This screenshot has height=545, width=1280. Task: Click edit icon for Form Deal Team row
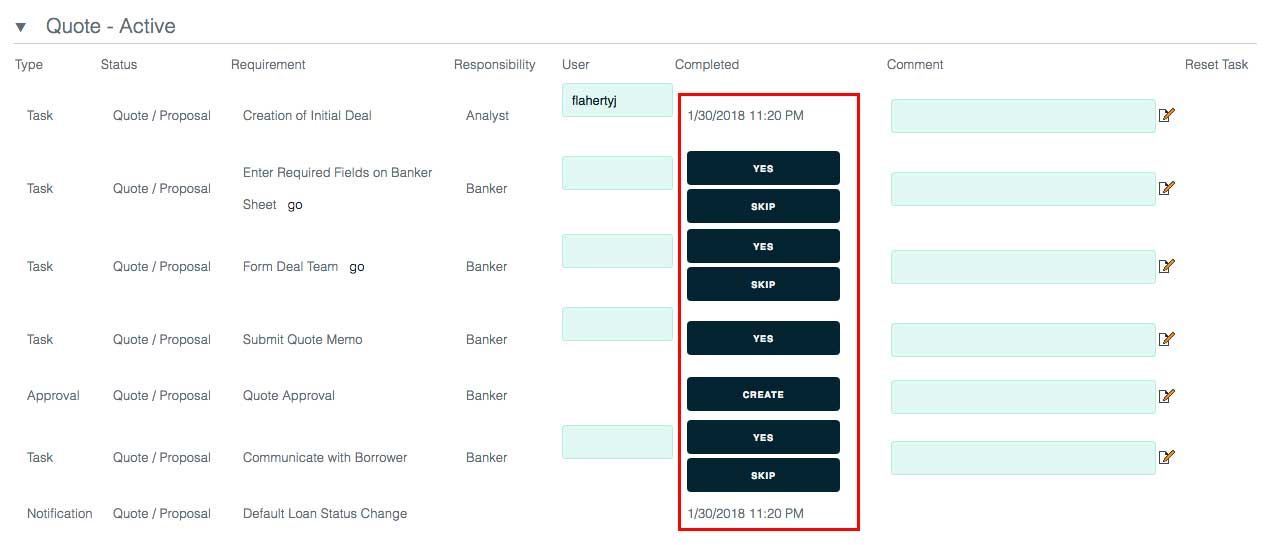click(x=1166, y=266)
